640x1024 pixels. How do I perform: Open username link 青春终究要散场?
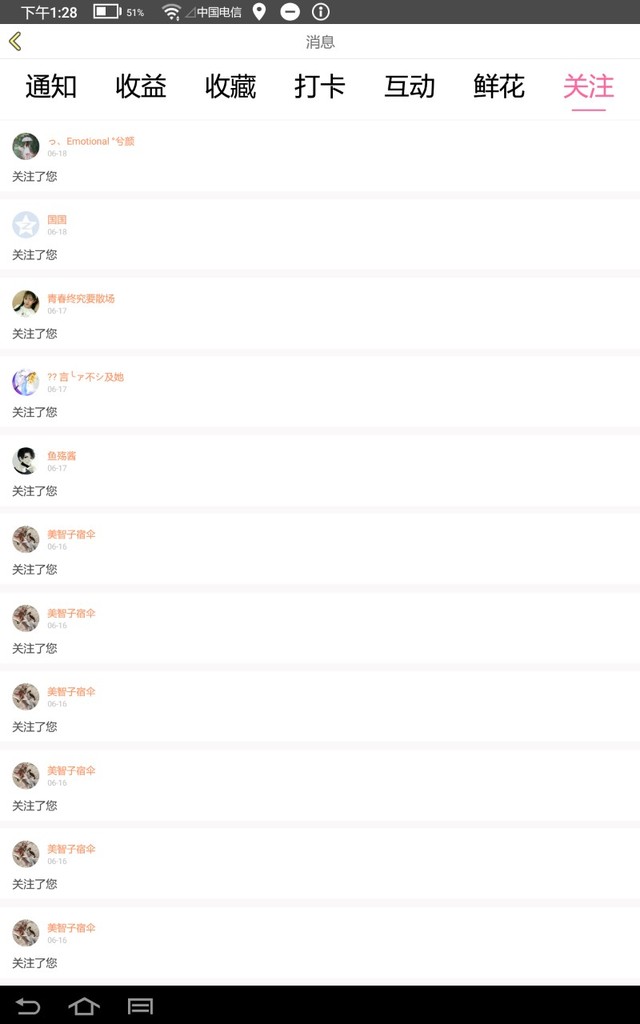tap(81, 298)
